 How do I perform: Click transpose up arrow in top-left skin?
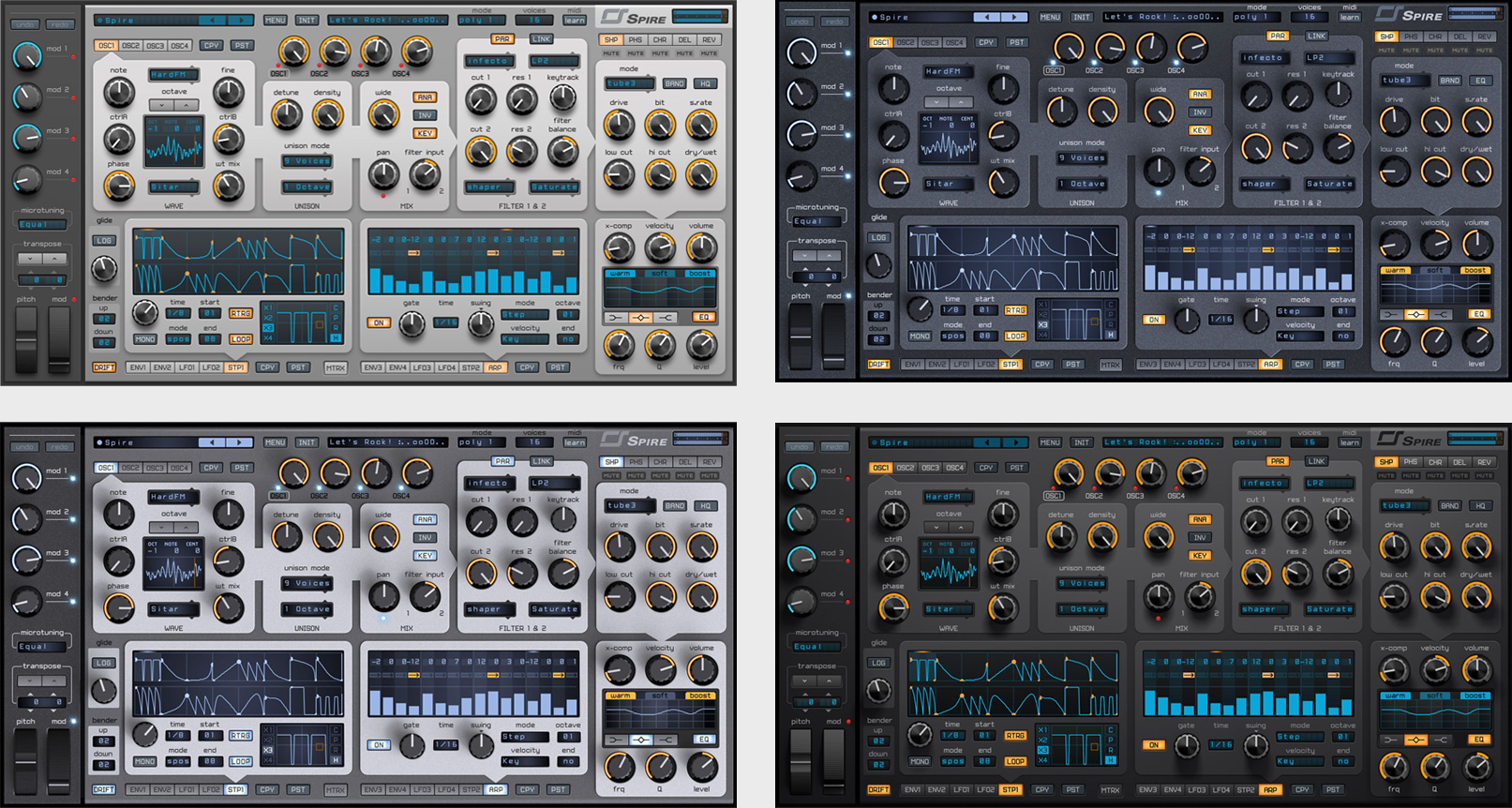pyautogui.click(x=54, y=259)
